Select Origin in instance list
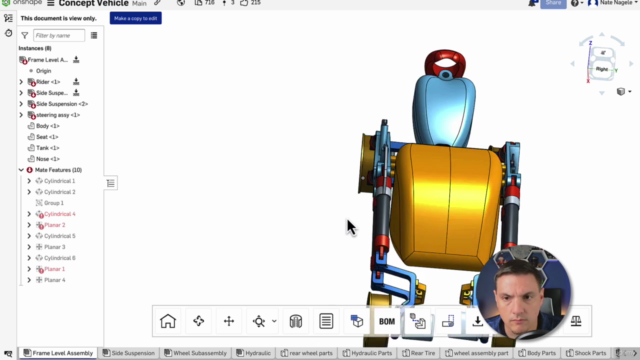The width and height of the screenshot is (640, 360). pyautogui.click(x=43, y=71)
